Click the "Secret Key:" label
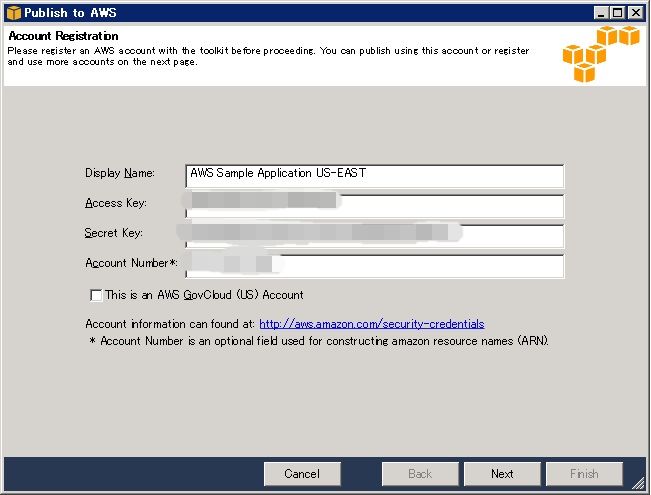Viewport: 651px width, 495px height. 114,233
